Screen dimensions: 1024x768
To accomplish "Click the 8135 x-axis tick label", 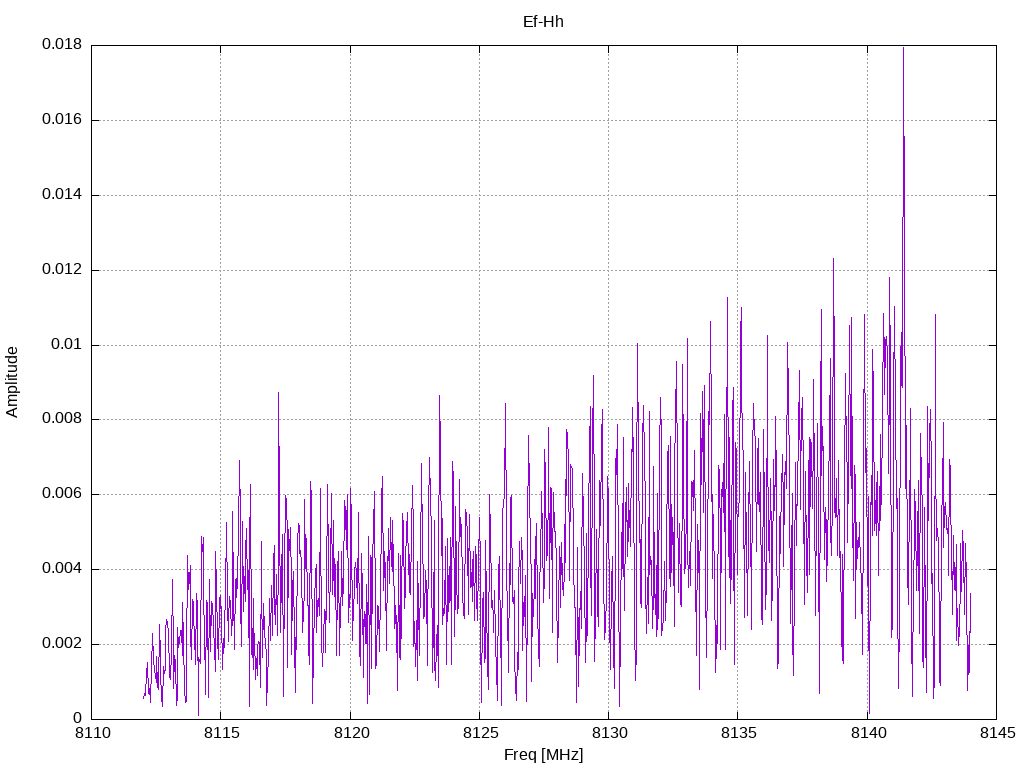I will 739,733.
